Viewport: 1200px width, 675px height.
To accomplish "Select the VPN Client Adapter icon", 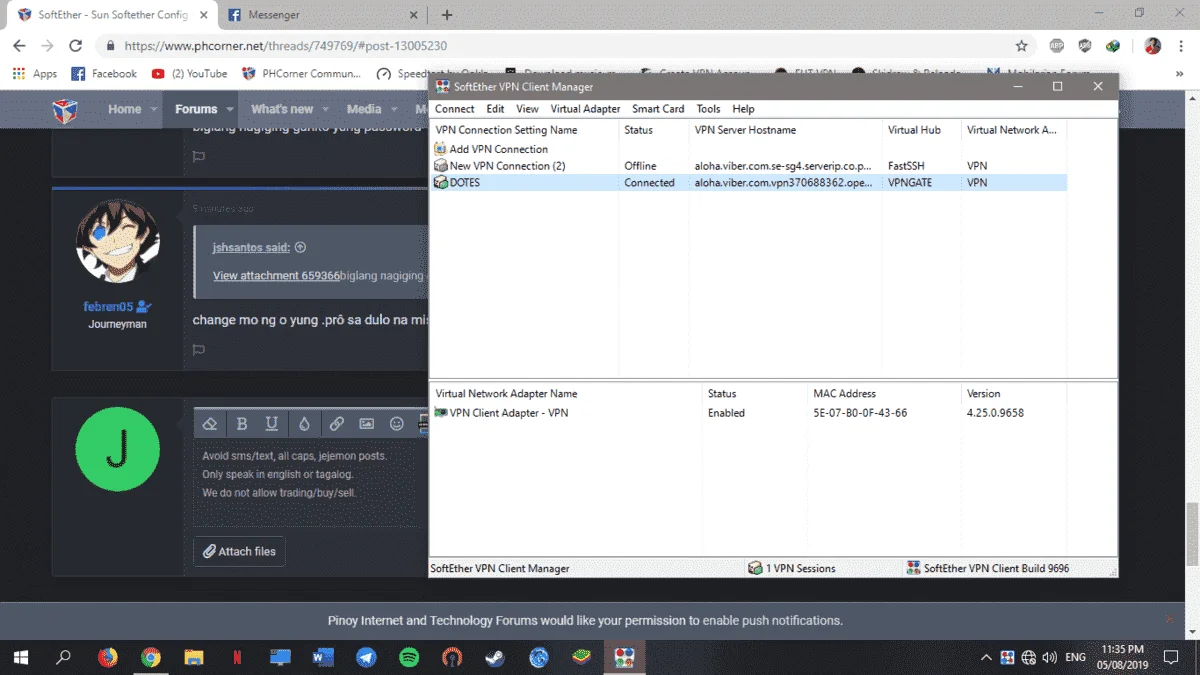I will [x=441, y=413].
